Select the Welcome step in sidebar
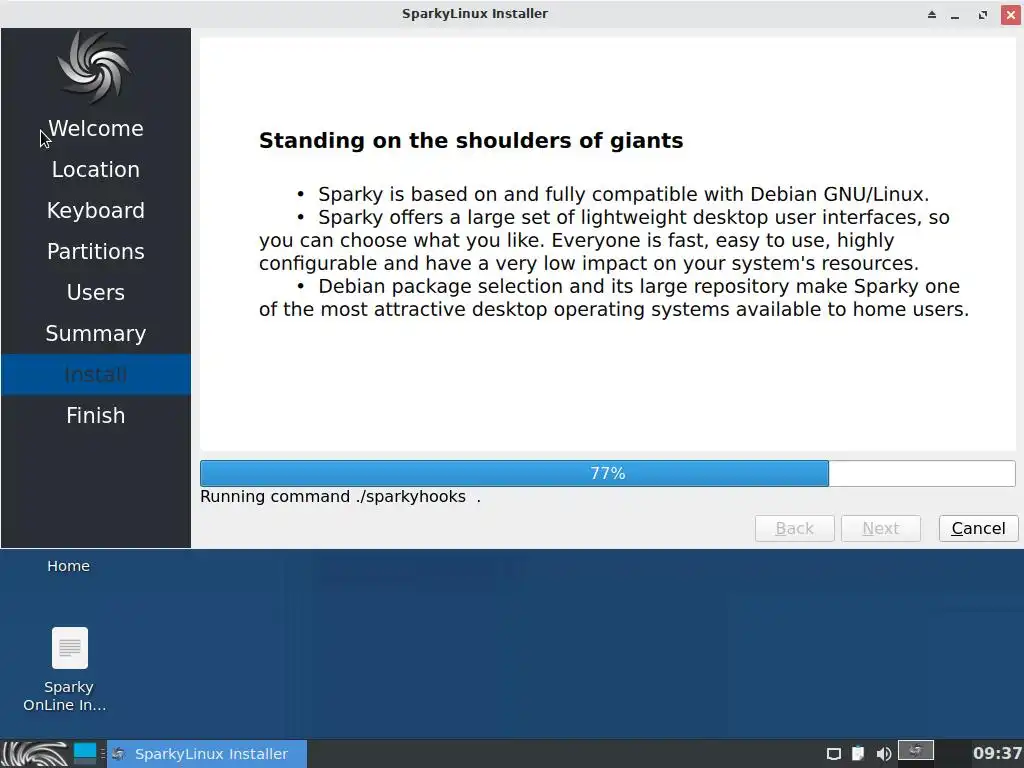This screenshot has height=768, width=1024. click(95, 129)
